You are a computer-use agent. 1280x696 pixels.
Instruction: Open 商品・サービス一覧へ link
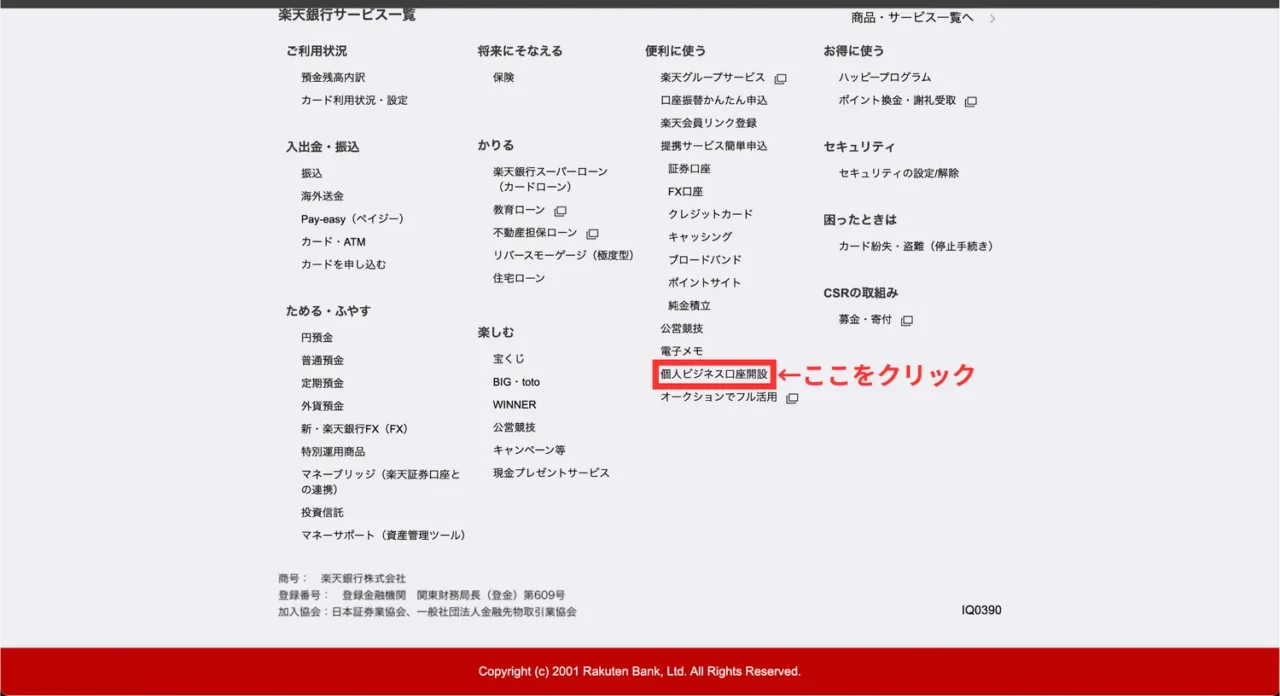912,18
